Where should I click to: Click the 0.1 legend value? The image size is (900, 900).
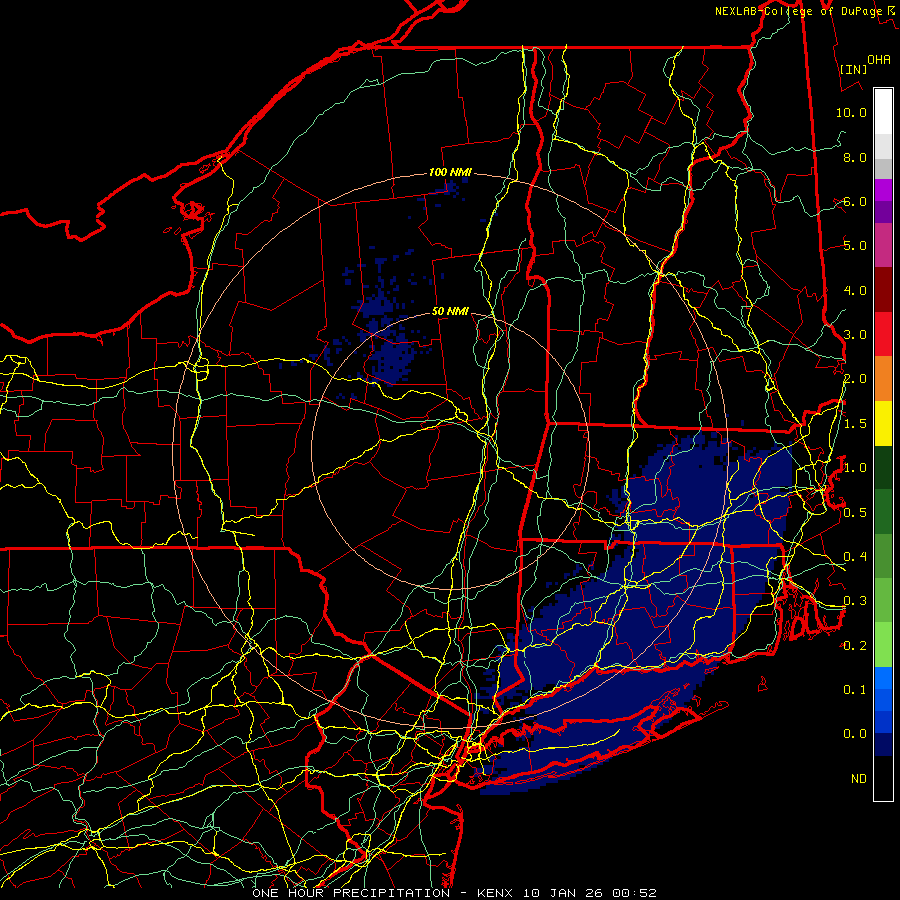tap(855, 690)
